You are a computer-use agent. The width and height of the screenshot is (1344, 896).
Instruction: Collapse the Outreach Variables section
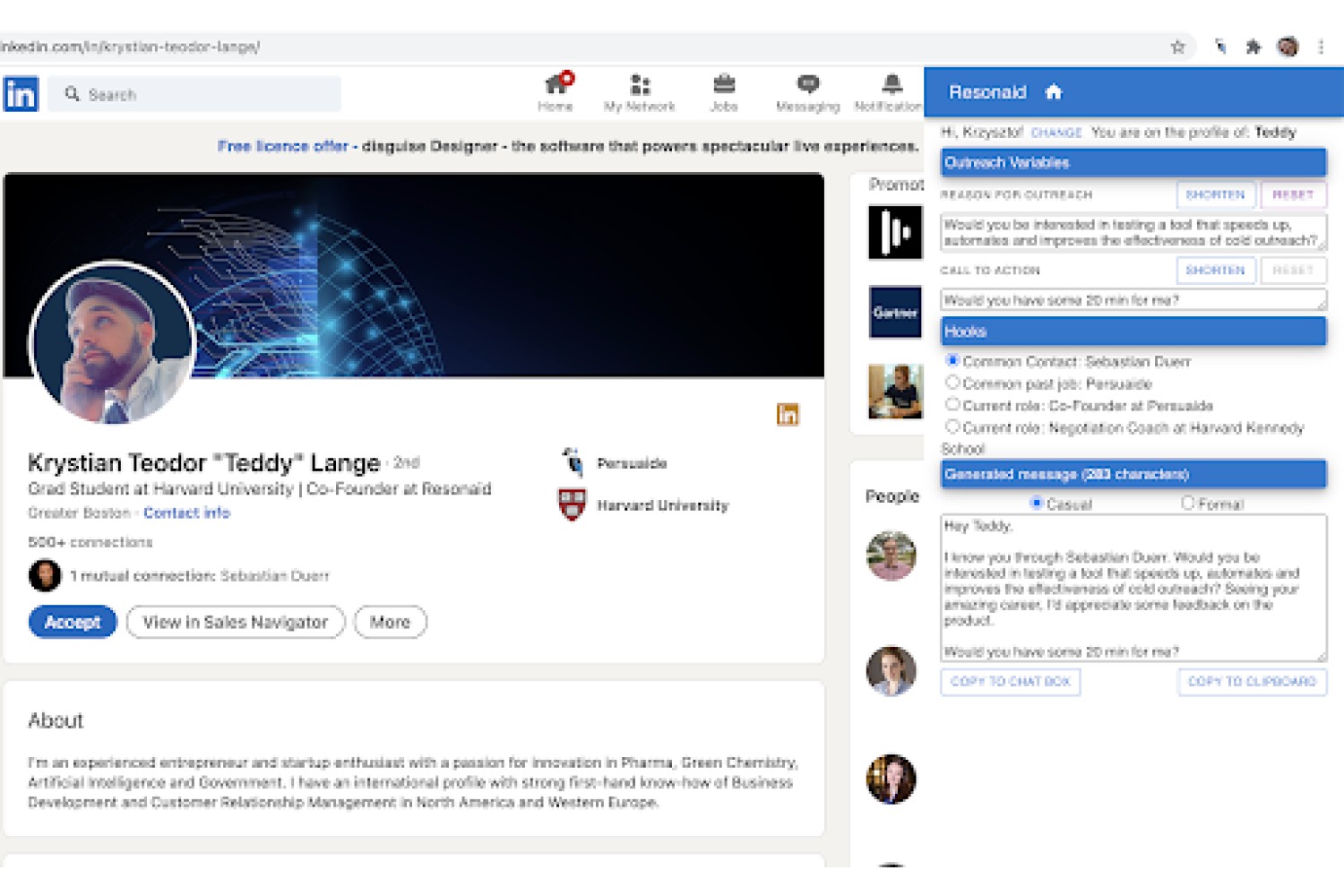(1133, 162)
